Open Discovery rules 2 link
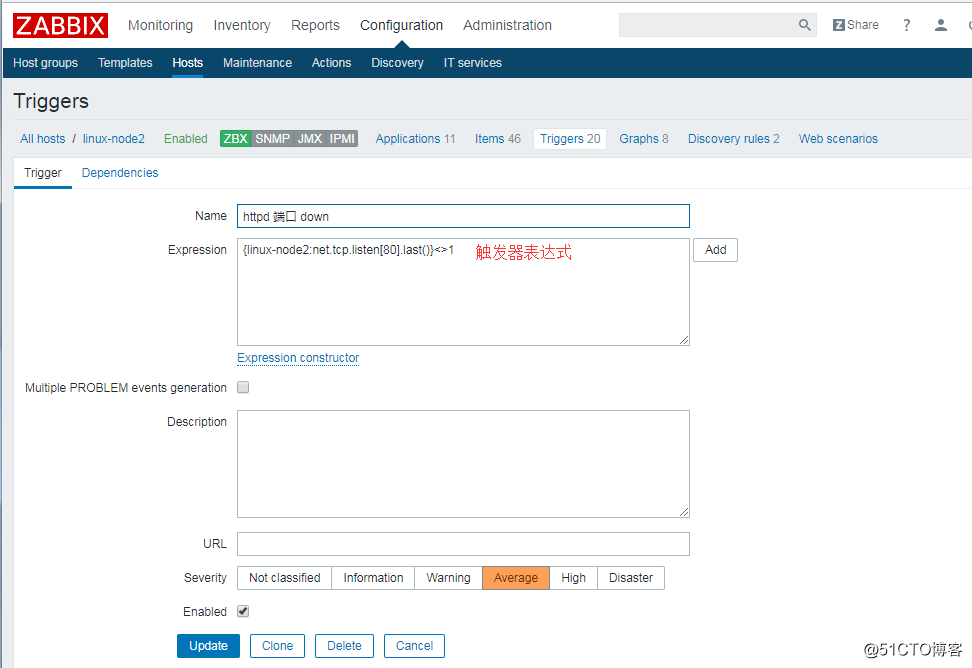The height and width of the screenshot is (668, 972). coord(733,139)
